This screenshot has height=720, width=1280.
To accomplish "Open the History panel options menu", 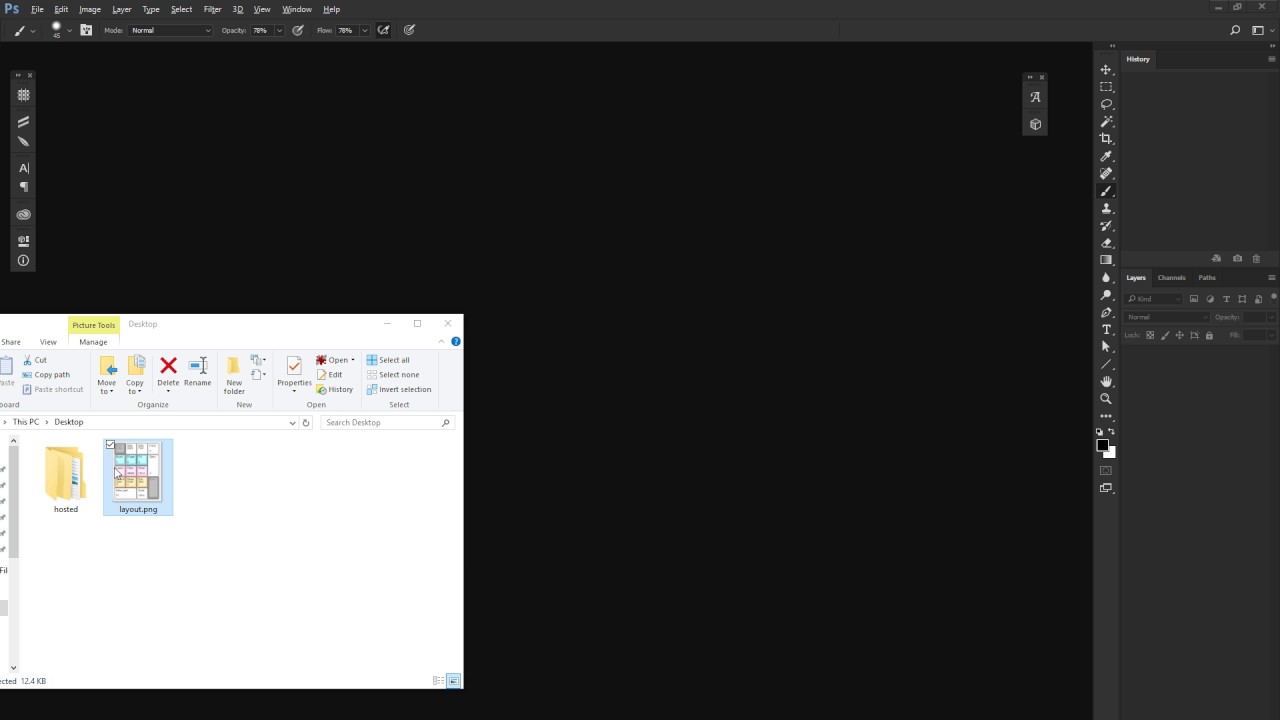I will [x=1271, y=59].
